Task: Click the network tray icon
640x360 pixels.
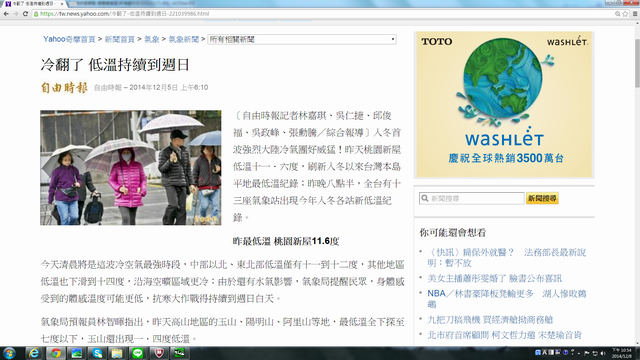Action: 595,353
